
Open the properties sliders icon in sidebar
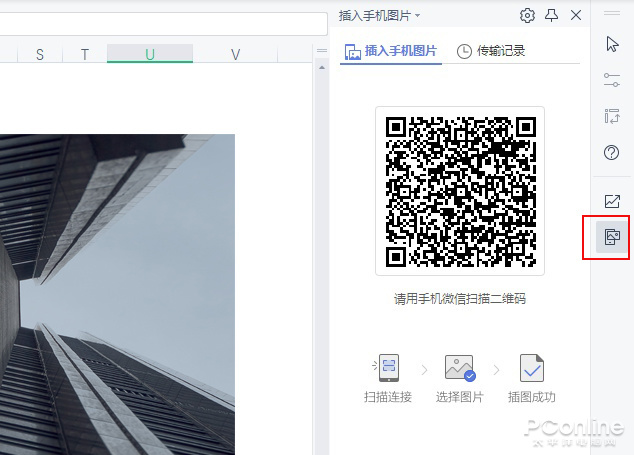click(x=612, y=80)
